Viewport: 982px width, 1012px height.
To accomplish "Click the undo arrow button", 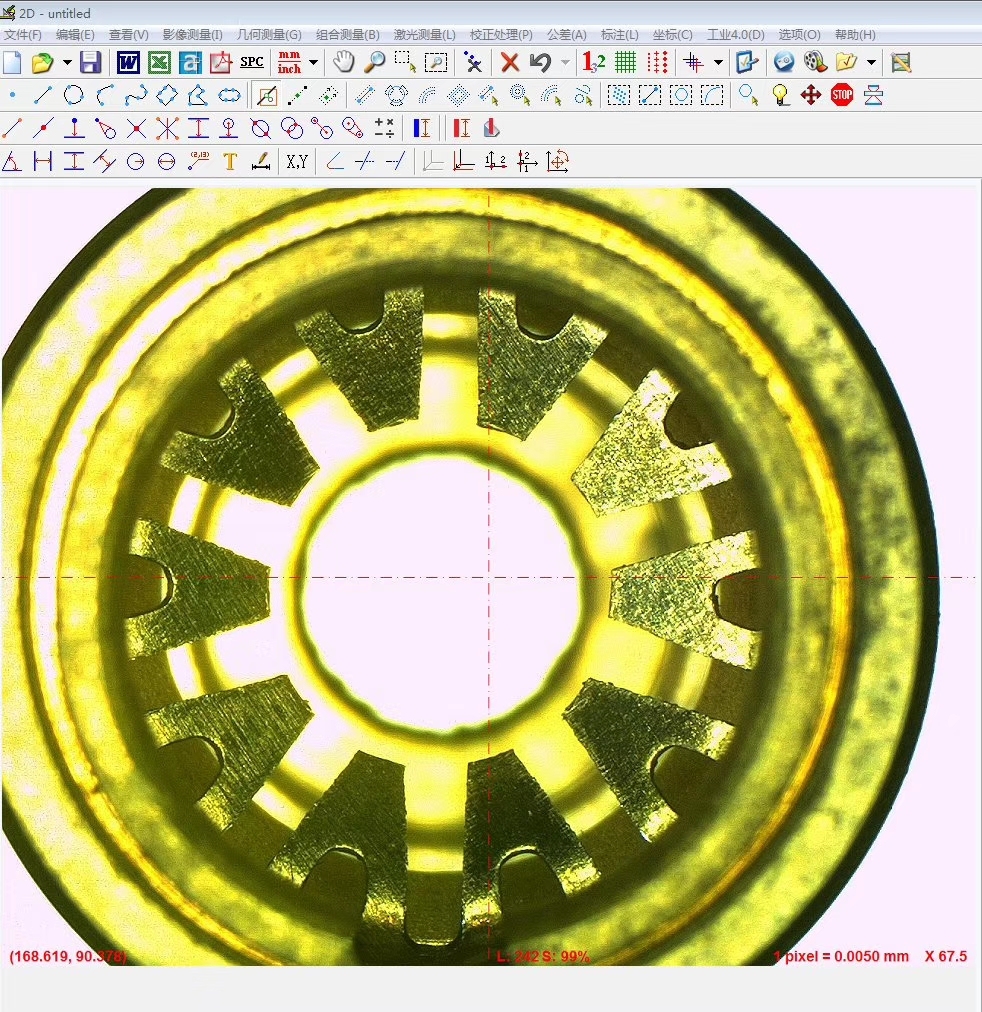I will pos(540,63).
